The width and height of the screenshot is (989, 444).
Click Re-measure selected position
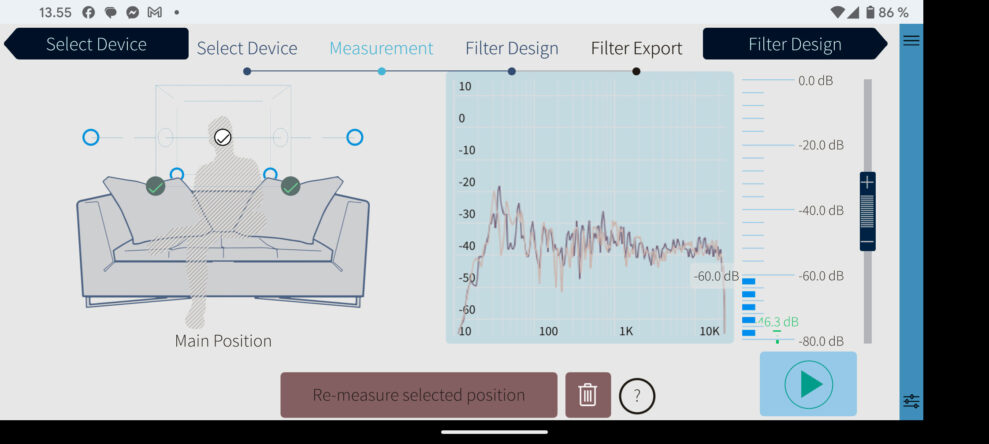click(x=418, y=395)
